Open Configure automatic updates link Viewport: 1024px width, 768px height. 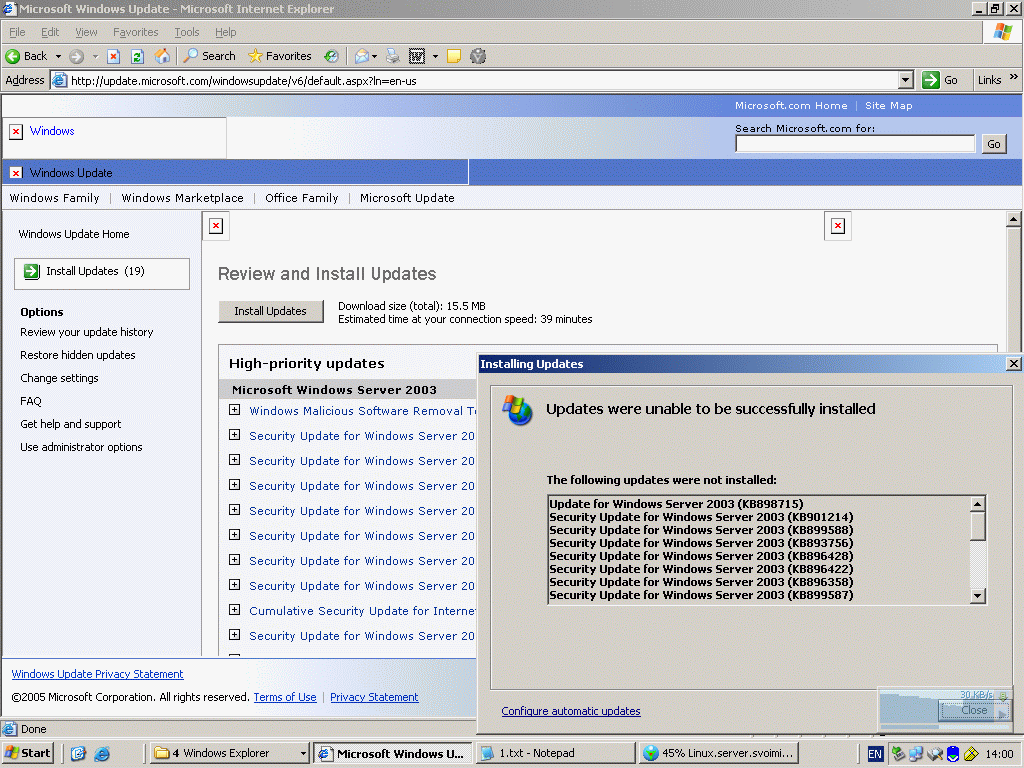click(x=571, y=711)
